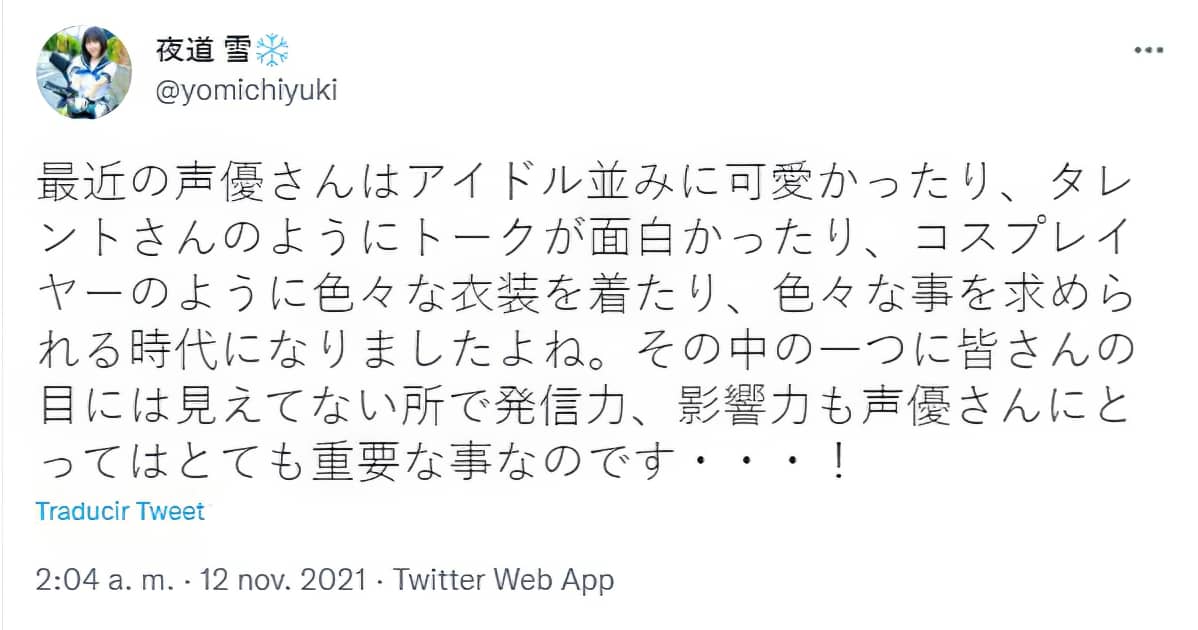
Task: Click the @yomichiyuki handle
Action: pyautogui.click(x=246, y=91)
